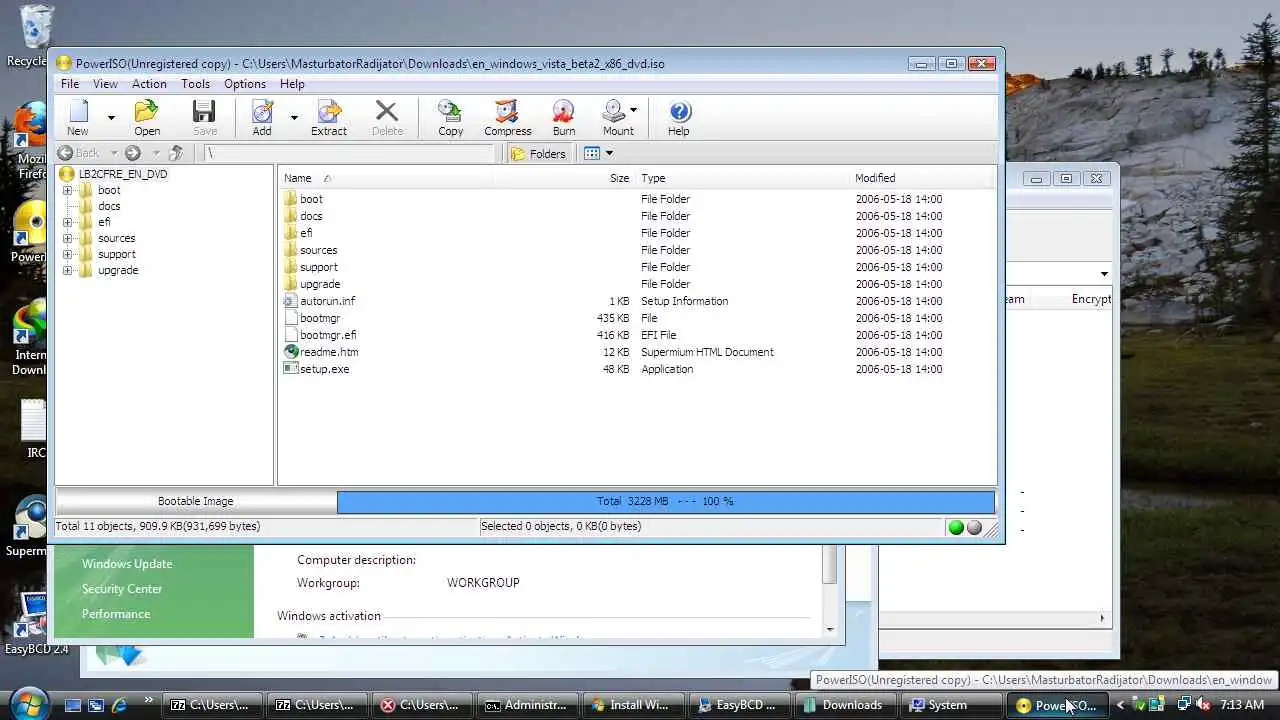Click the Back navigation arrow
This screenshot has height=720, width=1280.
coord(65,153)
